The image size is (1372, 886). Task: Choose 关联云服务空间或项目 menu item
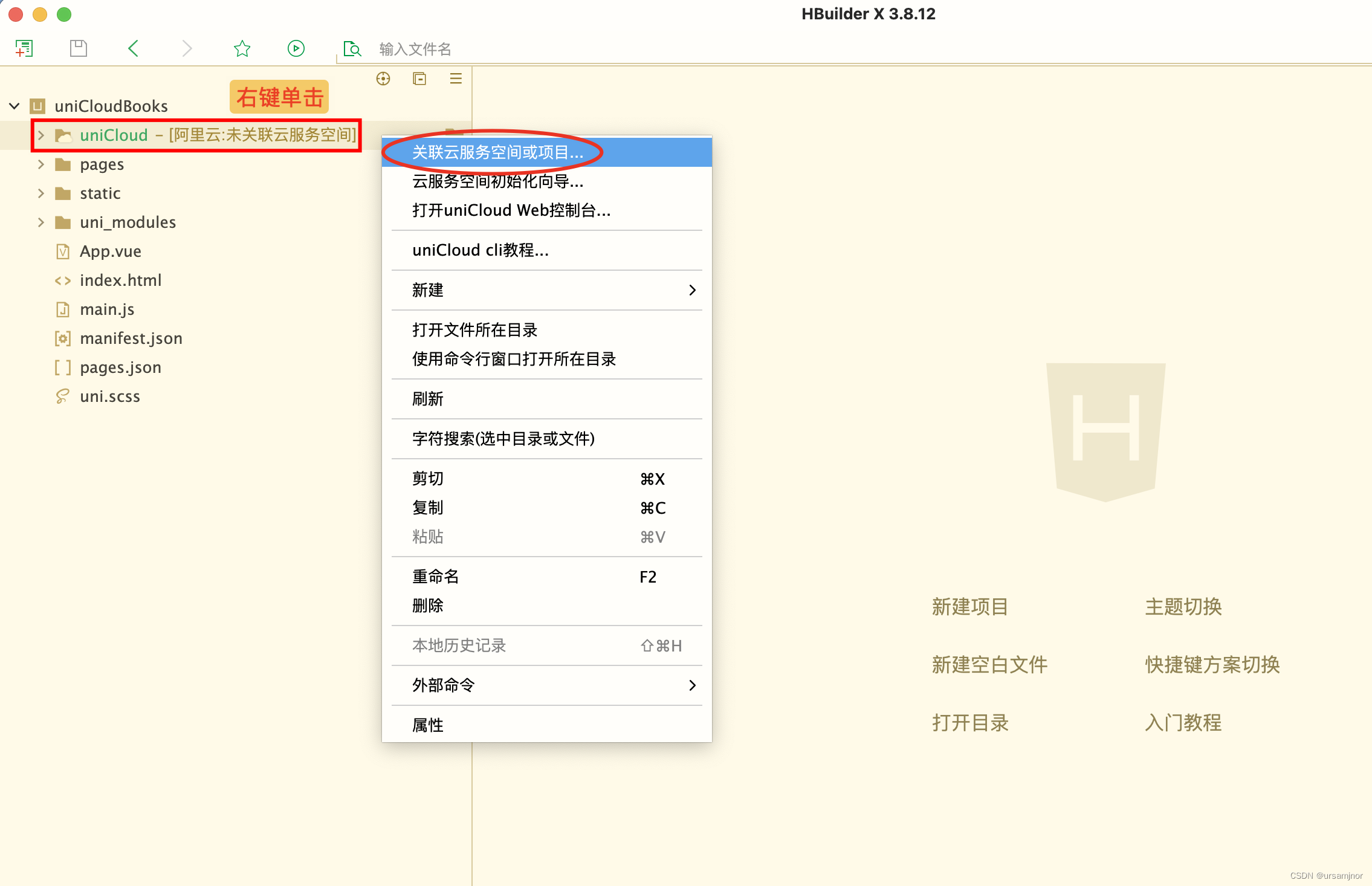coord(547,152)
